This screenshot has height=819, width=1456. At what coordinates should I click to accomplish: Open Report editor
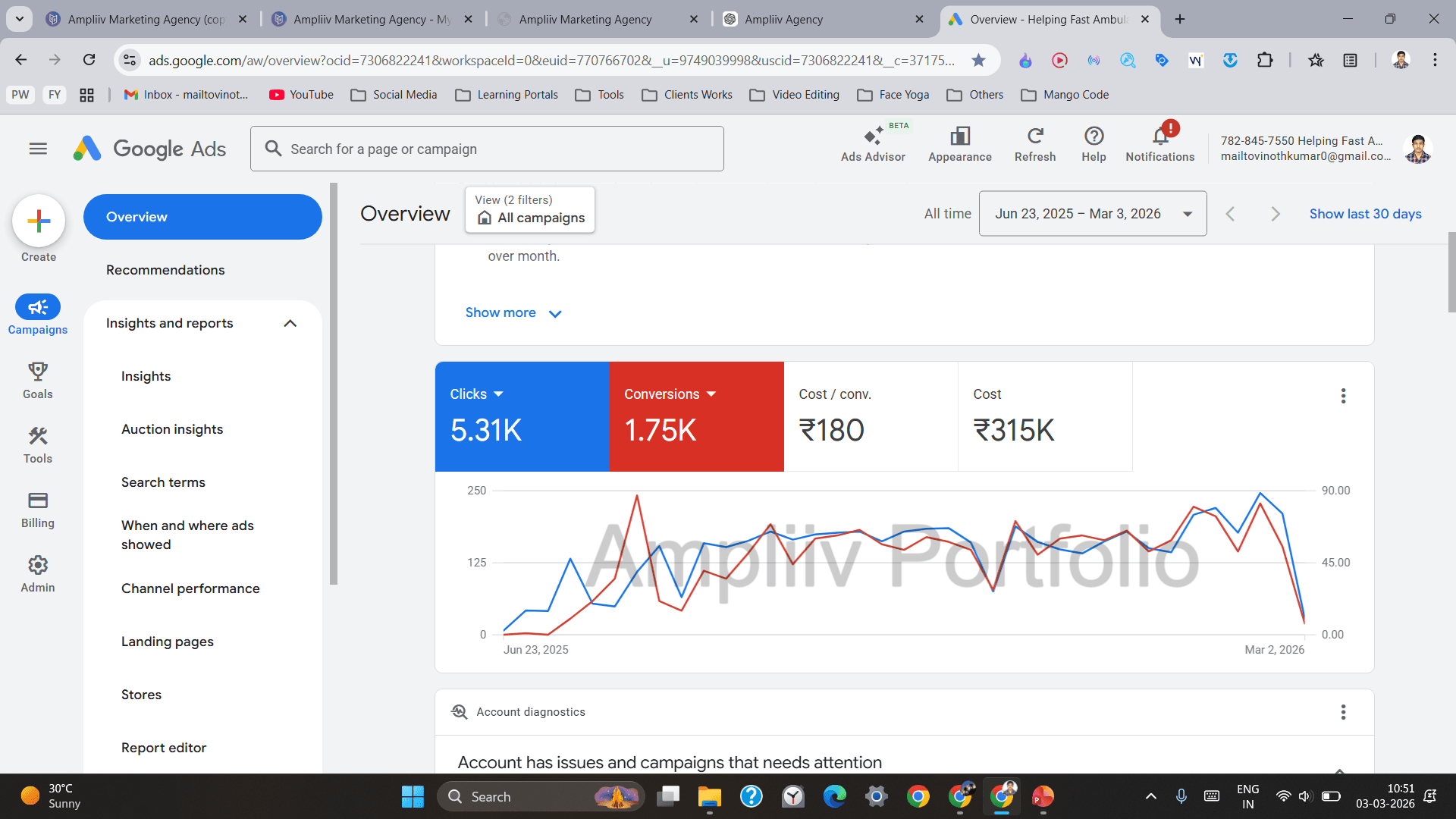(x=164, y=748)
